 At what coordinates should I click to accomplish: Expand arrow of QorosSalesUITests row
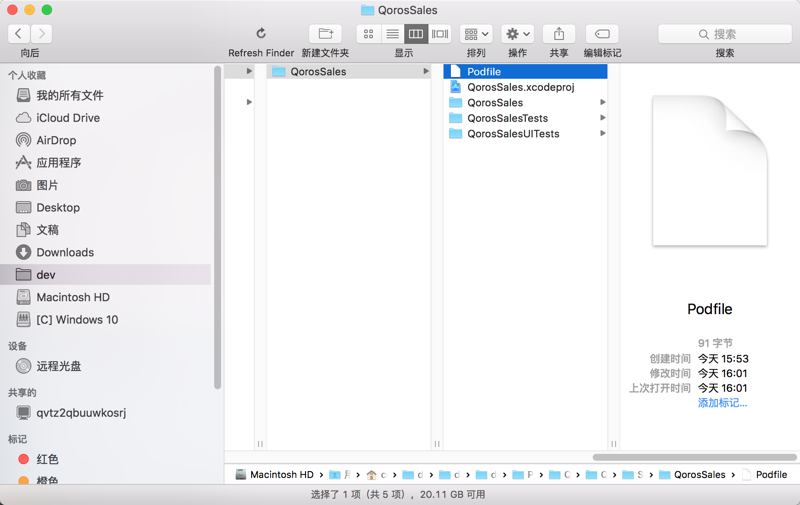point(603,134)
